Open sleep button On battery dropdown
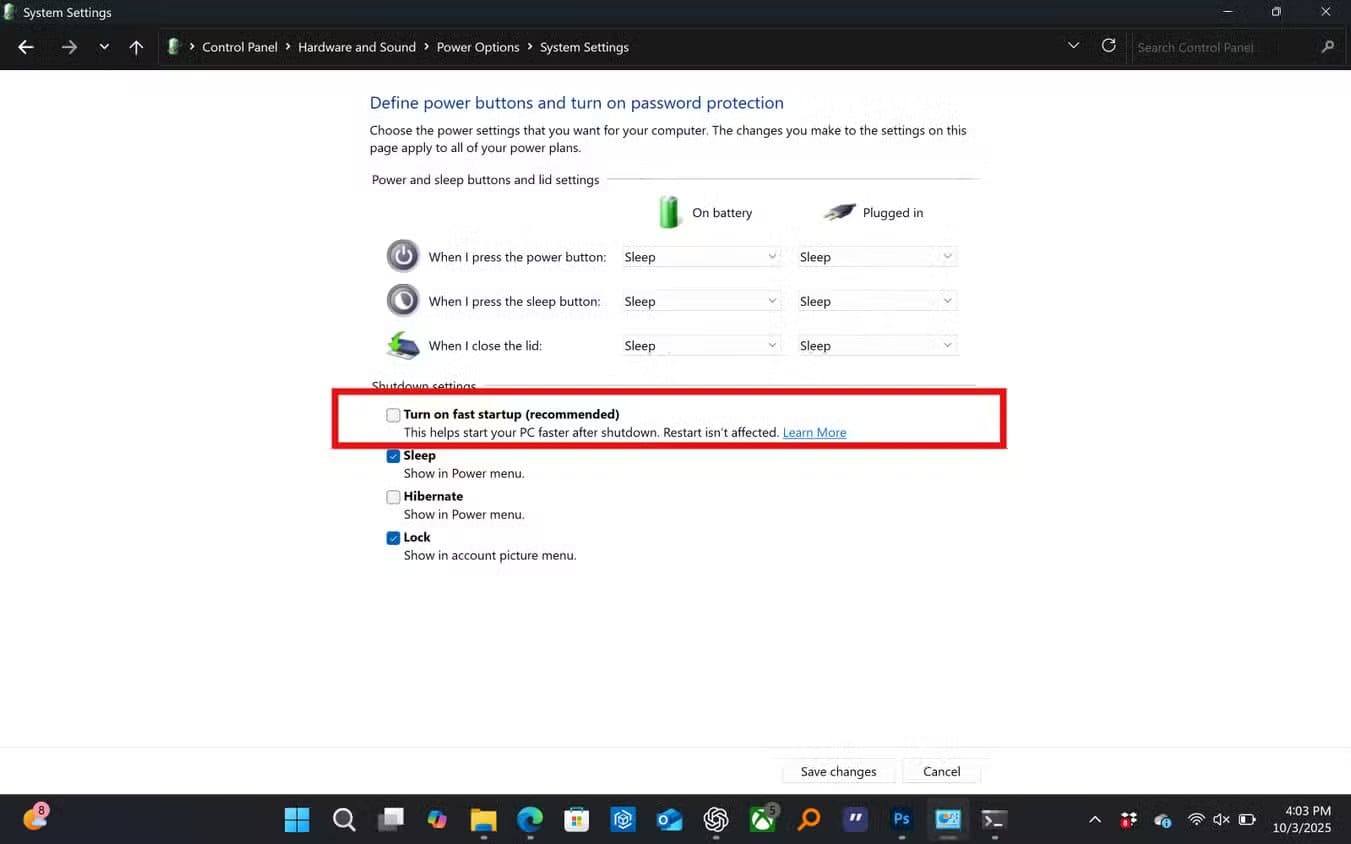 (x=700, y=301)
